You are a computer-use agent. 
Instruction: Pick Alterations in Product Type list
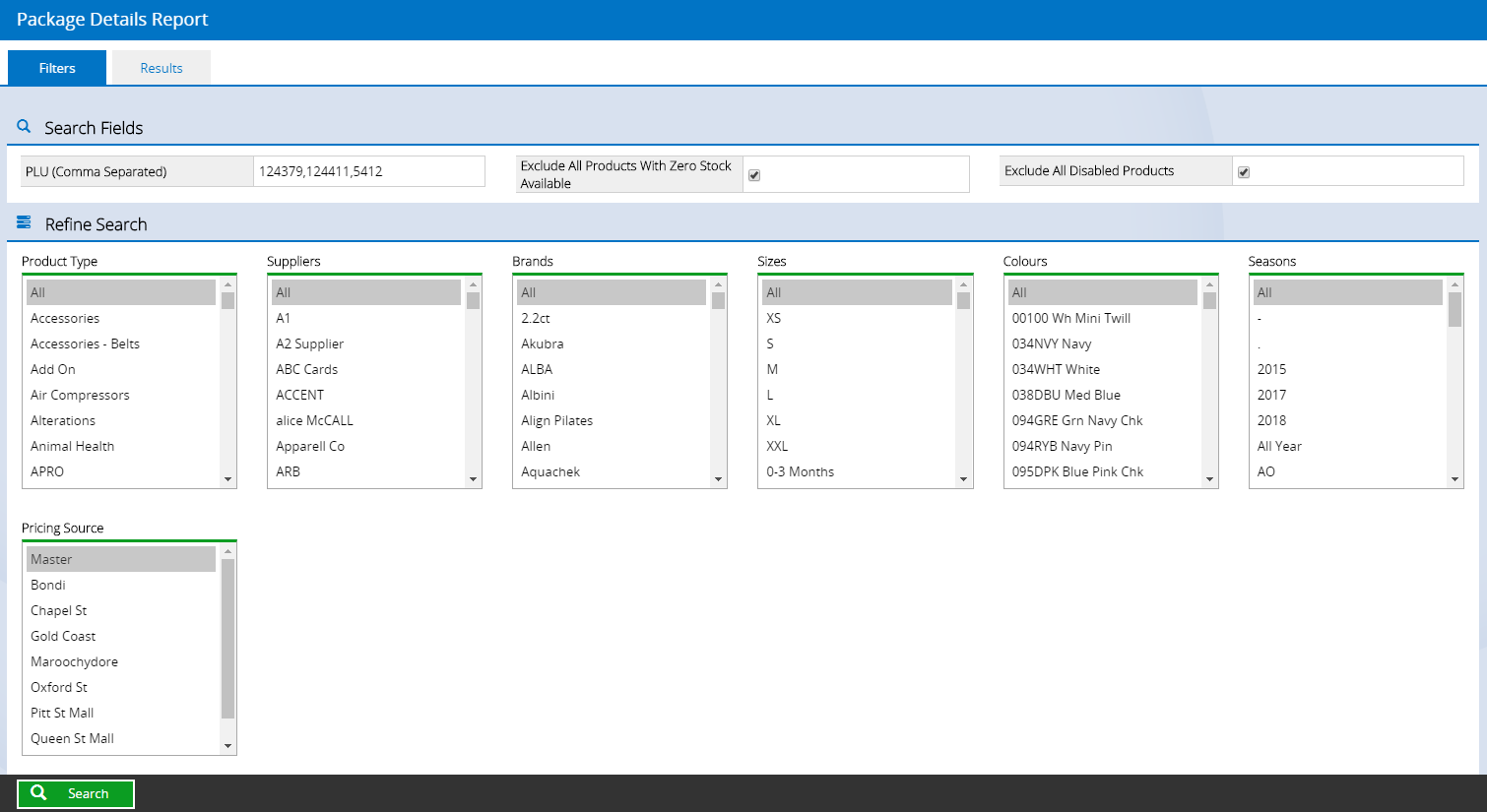[121, 420]
